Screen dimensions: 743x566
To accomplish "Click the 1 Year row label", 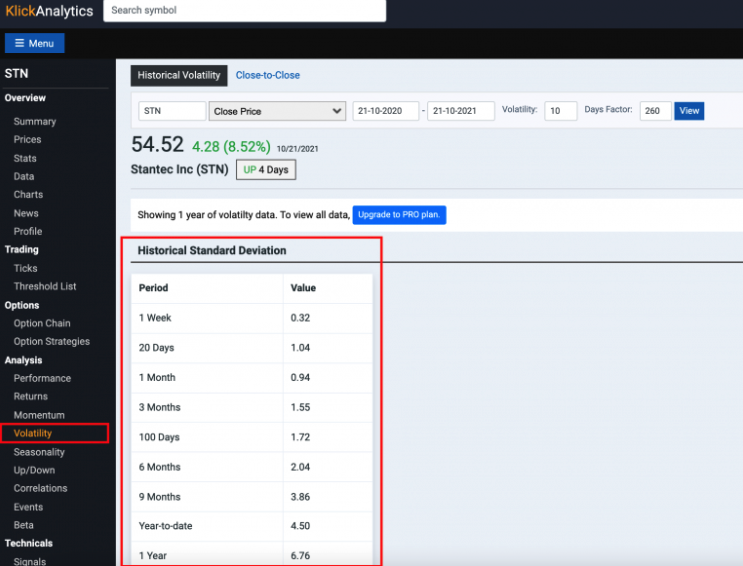I will (153, 556).
